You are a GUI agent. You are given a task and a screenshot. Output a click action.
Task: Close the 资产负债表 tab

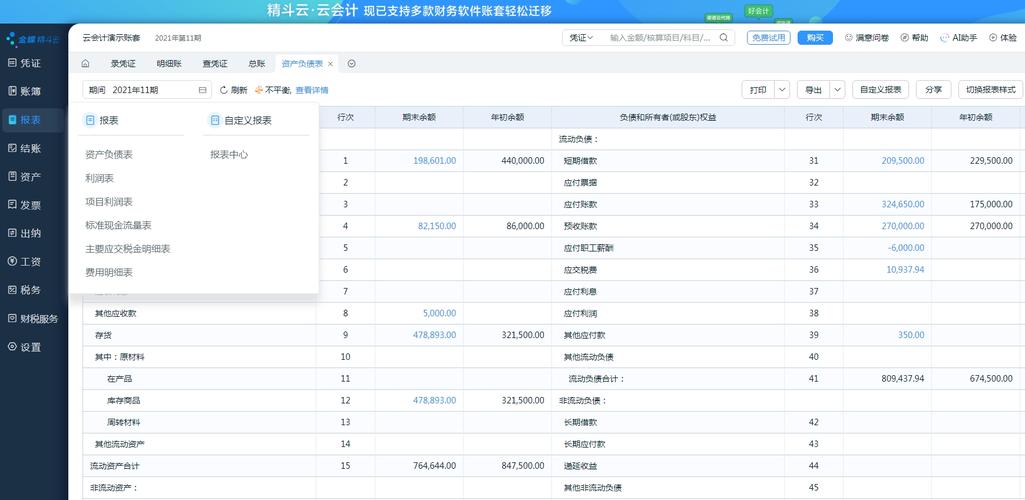[331, 63]
